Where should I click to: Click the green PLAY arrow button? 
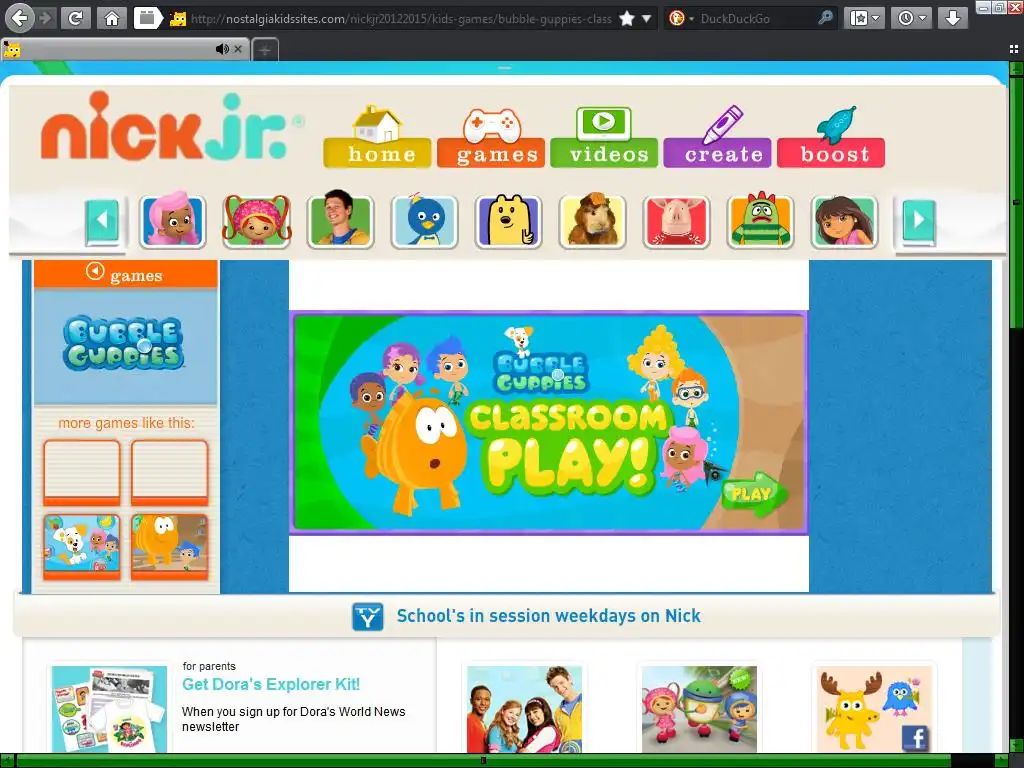[754, 494]
